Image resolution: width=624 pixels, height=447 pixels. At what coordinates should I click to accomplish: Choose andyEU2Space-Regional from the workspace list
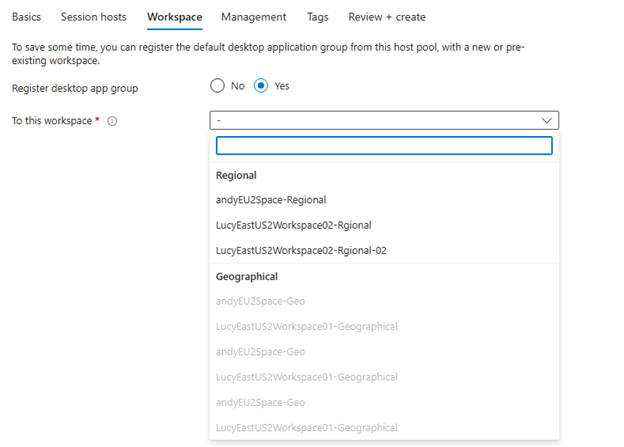point(270,200)
